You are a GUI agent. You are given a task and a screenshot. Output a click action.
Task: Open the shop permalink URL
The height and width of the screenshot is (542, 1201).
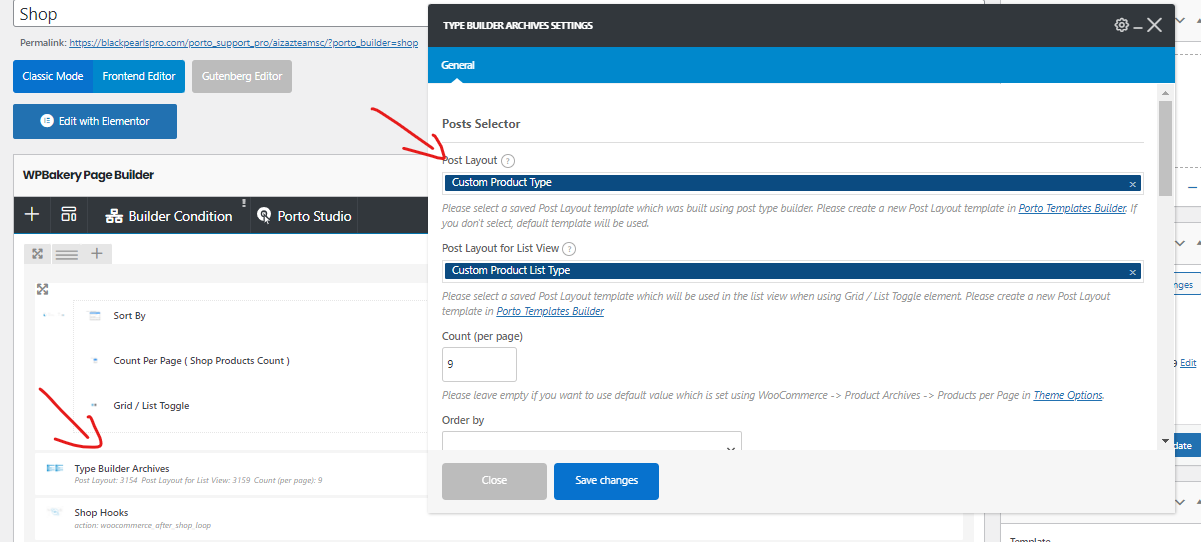coord(243,43)
